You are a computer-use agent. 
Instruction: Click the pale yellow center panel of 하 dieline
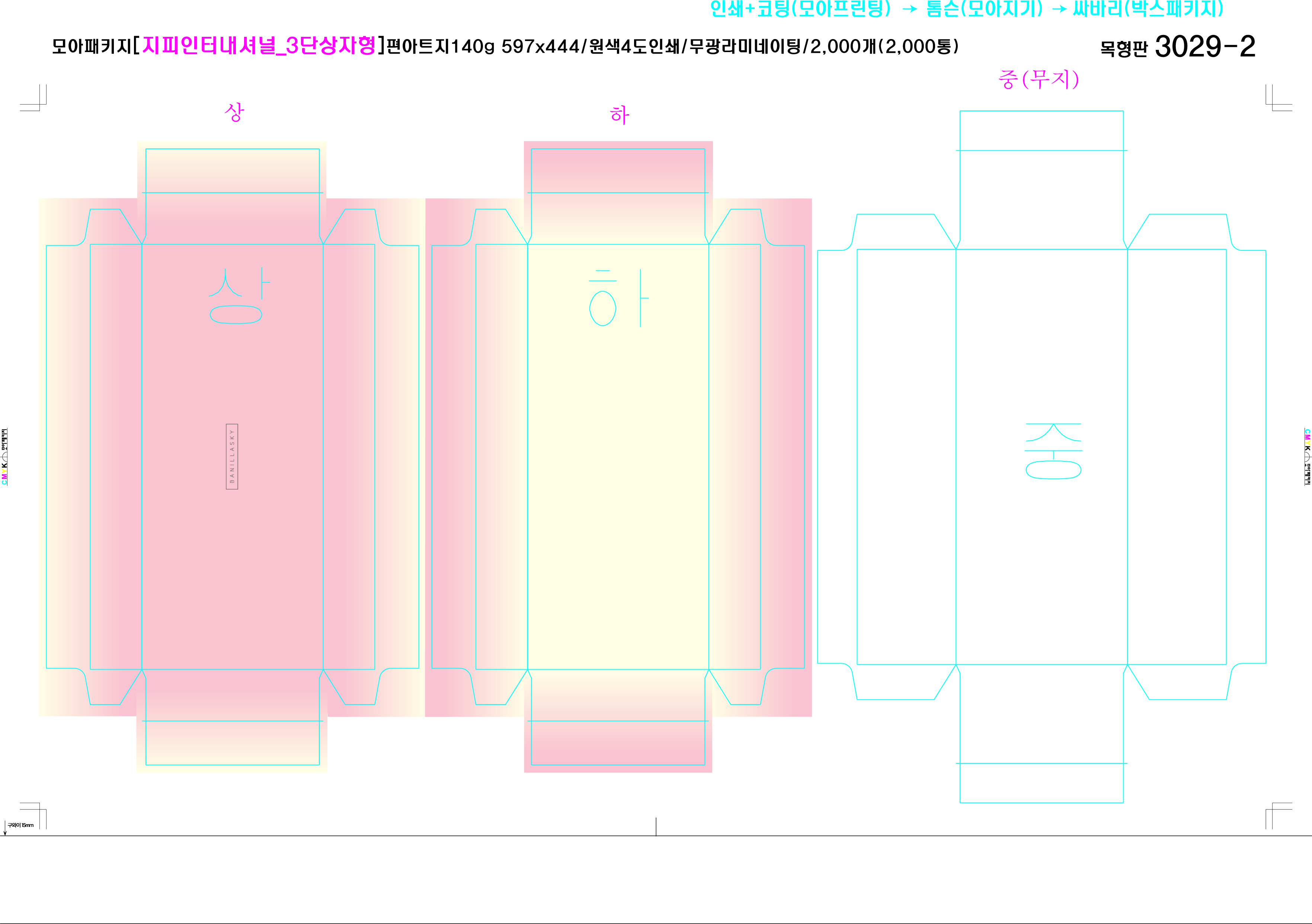tap(618, 486)
